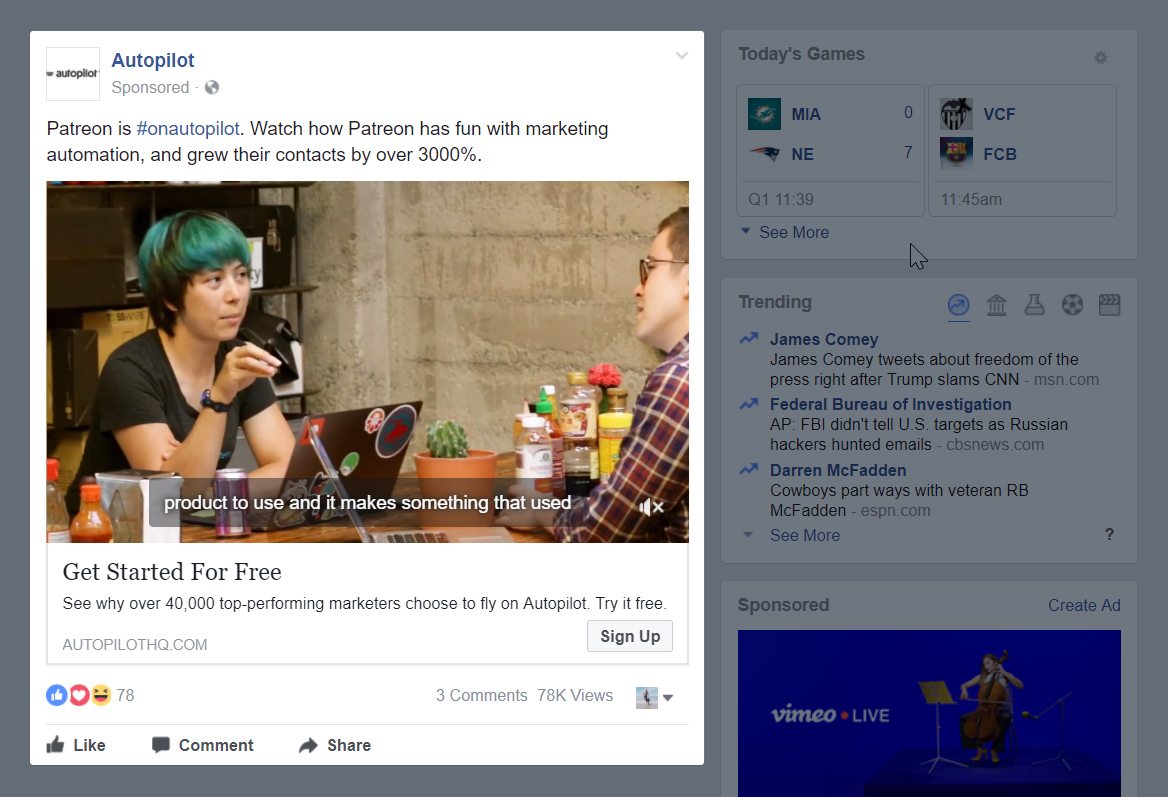Open Today's Games settings gear
The width and height of the screenshot is (1168, 797).
click(x=1101, y=57)
